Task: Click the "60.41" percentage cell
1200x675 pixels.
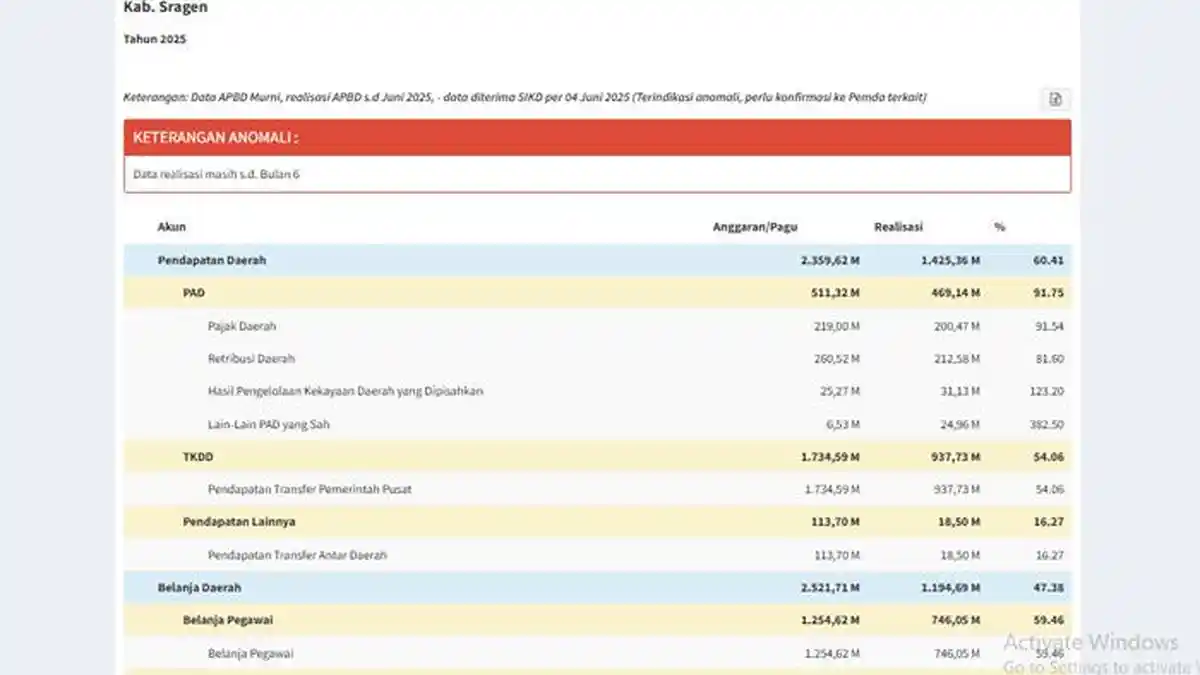Action: (1048, 261)
